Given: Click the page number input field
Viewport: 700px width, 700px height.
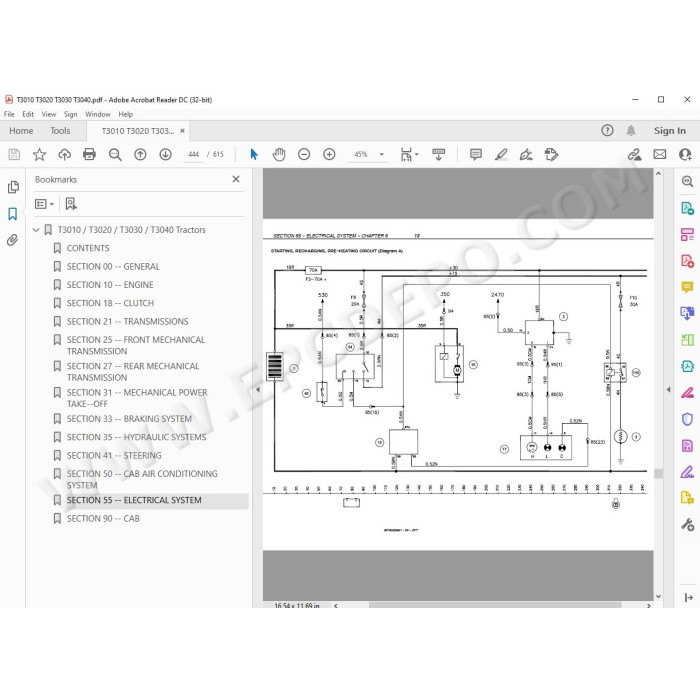Looking at the screenshot, I should point(193,154).
